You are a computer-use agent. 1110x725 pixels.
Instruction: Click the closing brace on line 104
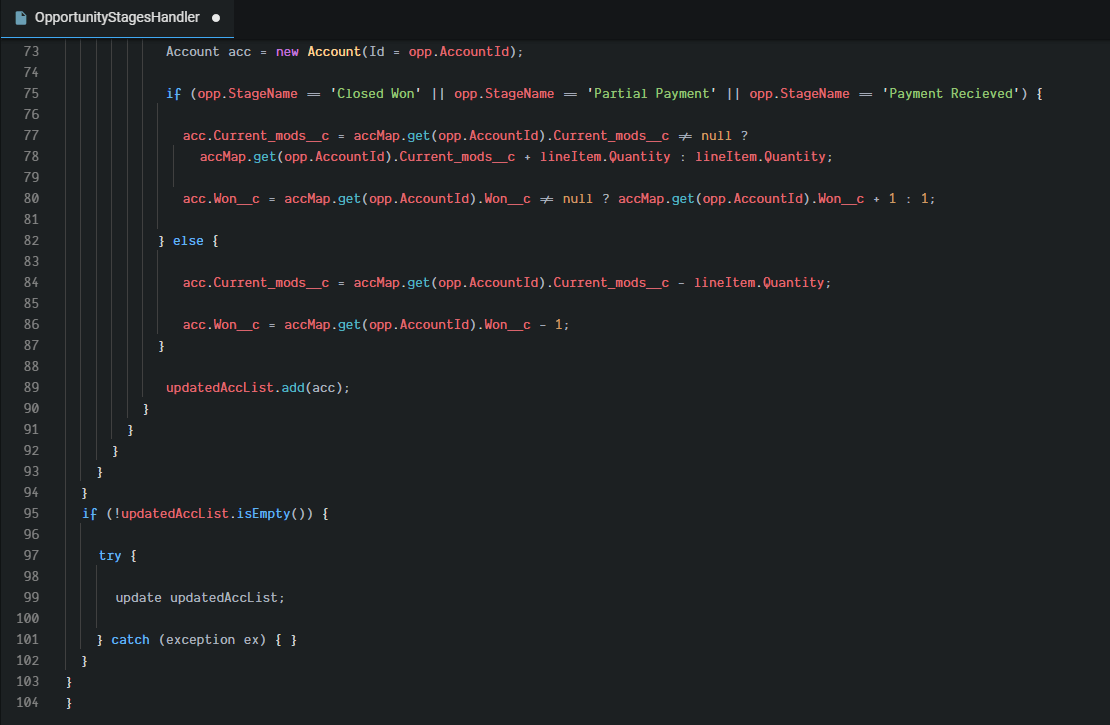pyautogui.click(x=69, y=703)
